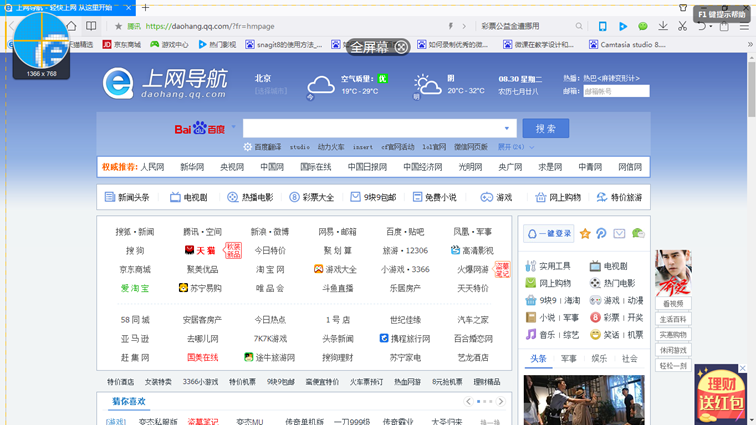Screen dimensions: 756x425
Task: Switch to the 娱乐 news tab
Action: [x=598, y=358]
